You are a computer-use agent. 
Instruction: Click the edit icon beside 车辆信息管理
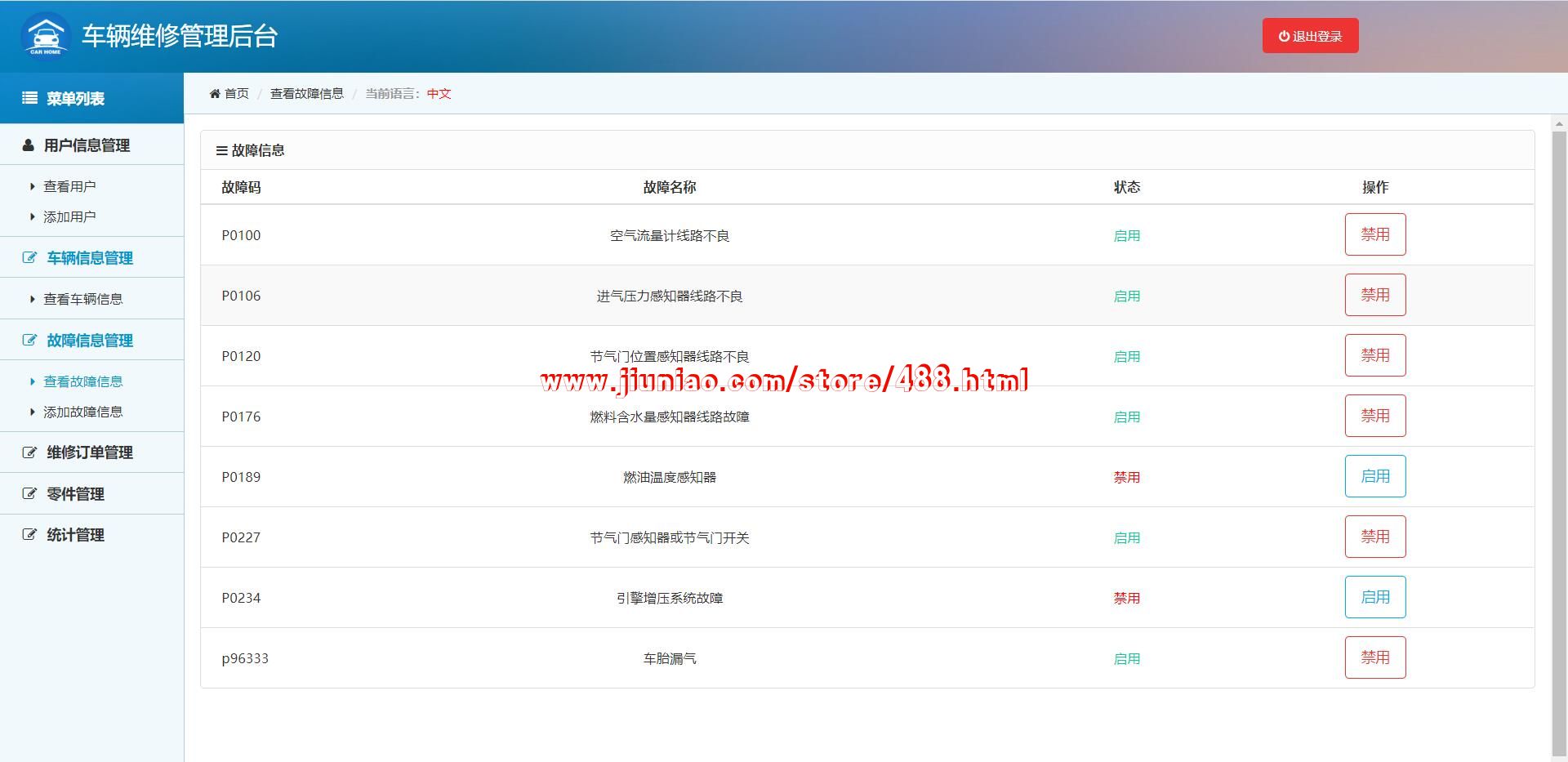(x=29, y=258)
